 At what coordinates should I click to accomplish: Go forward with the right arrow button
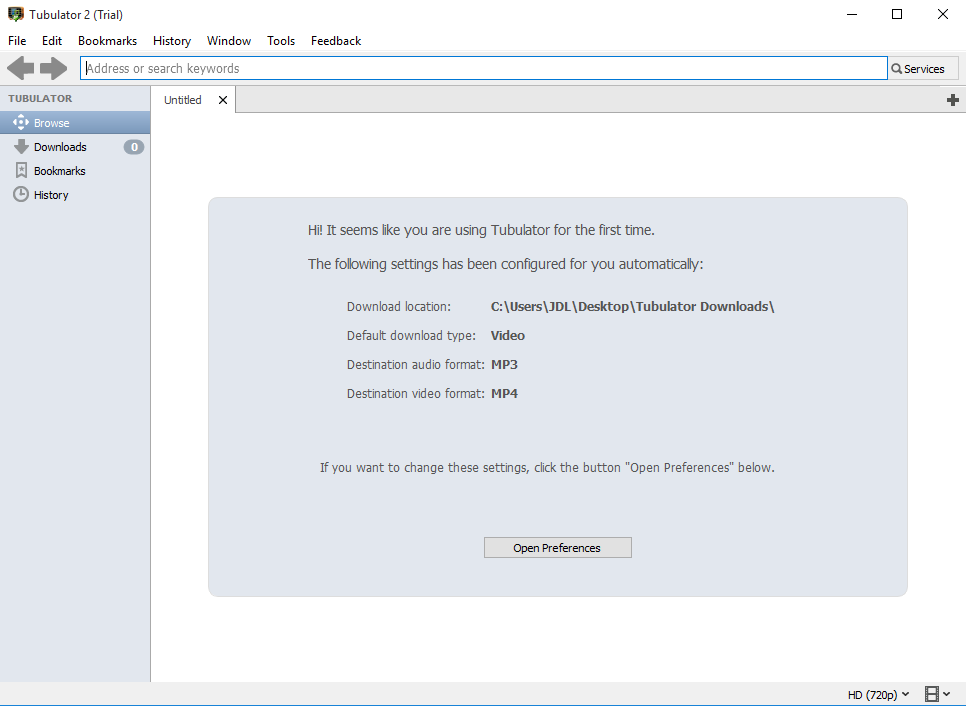click(54, 68)
